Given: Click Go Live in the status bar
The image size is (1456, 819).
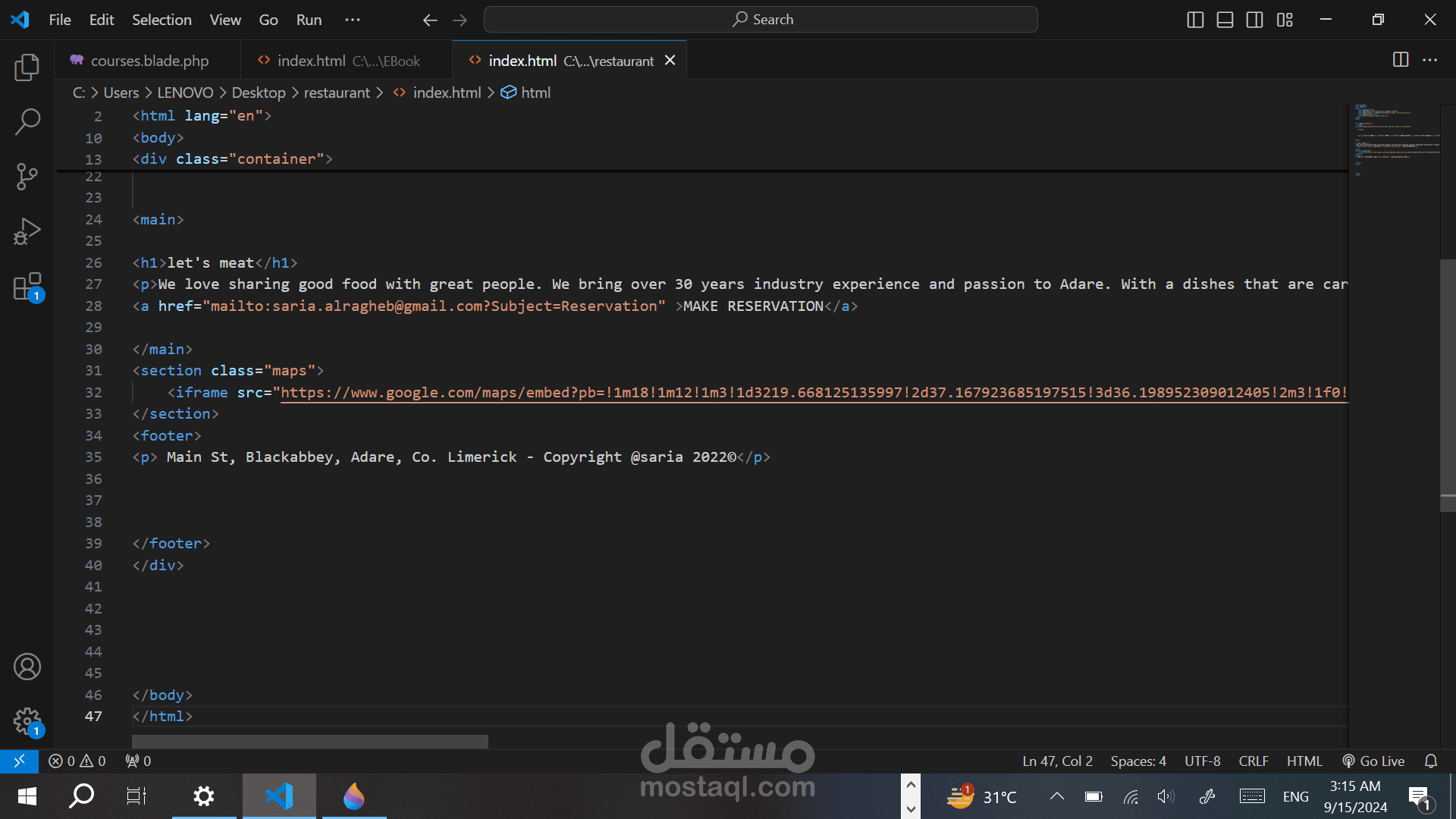Looking at the screenshot, I should [x=1373, y=761].
